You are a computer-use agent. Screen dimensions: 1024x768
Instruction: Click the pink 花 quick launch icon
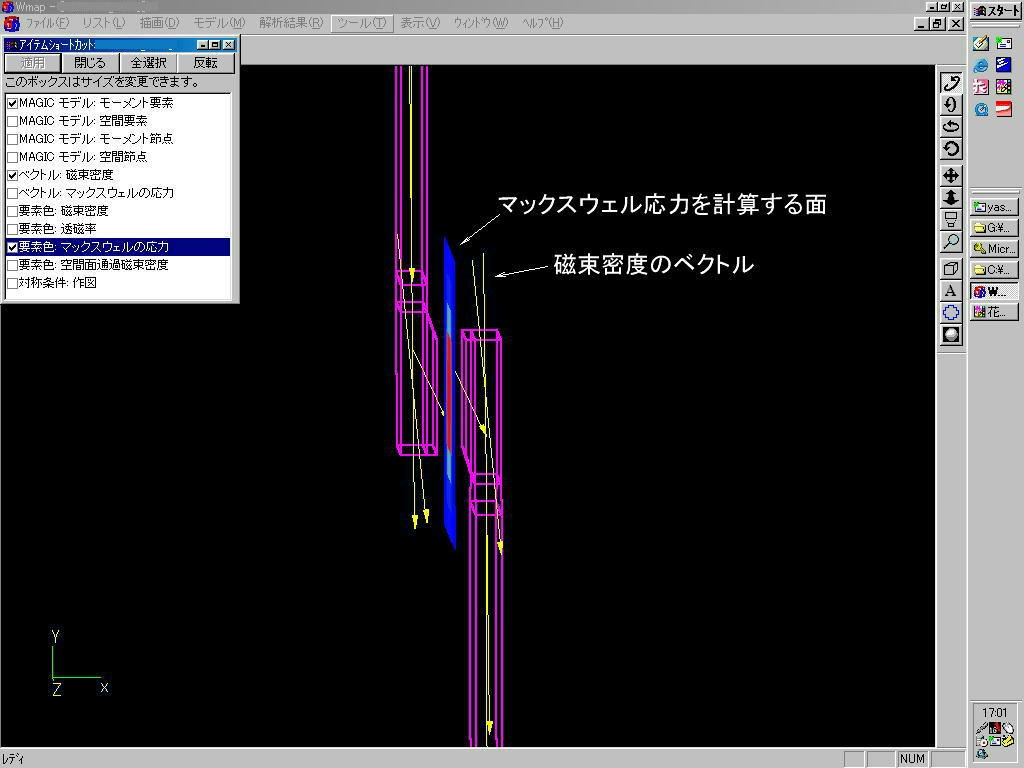pos(980,87)
